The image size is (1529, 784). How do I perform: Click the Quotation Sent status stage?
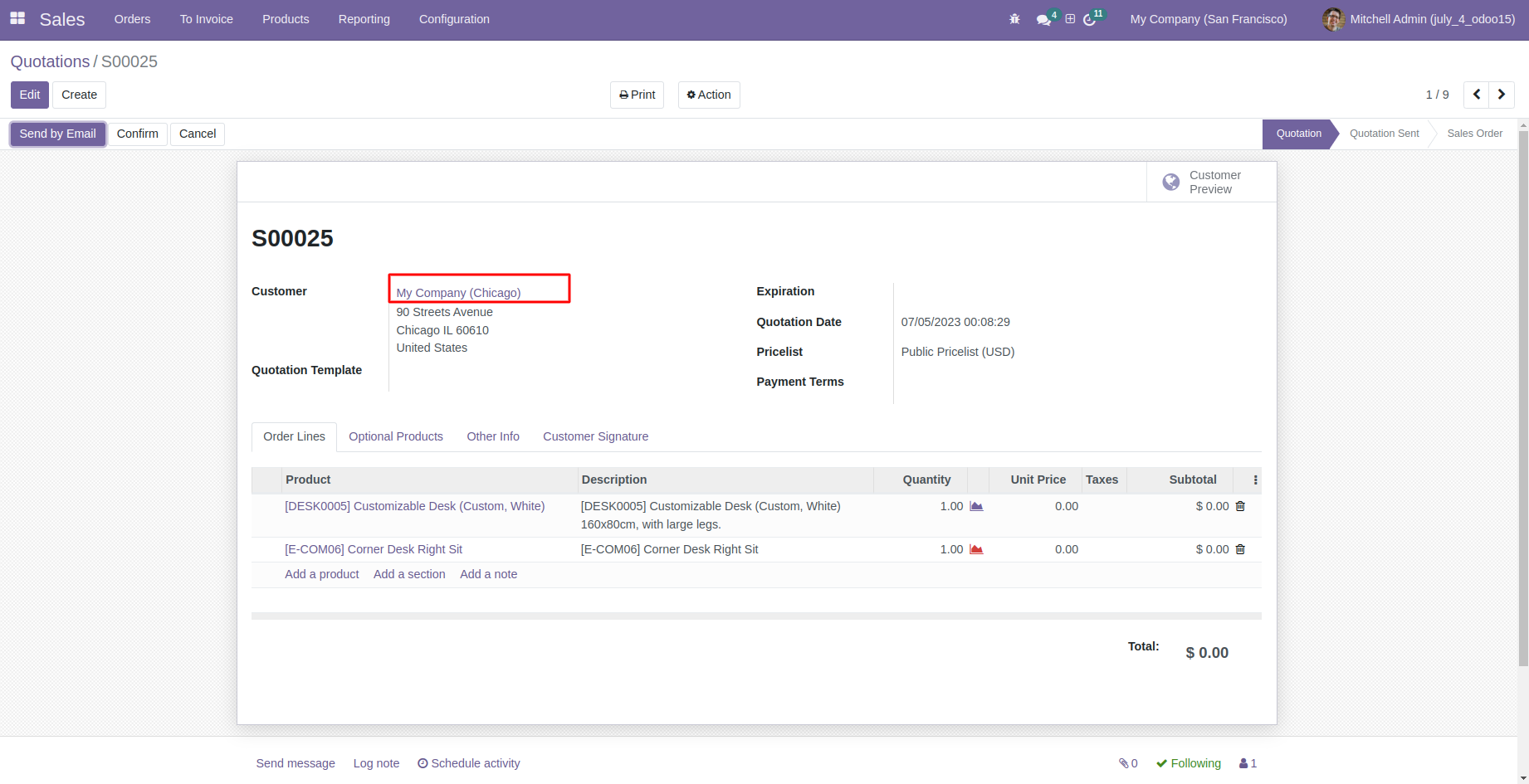tap(1384, 134)
